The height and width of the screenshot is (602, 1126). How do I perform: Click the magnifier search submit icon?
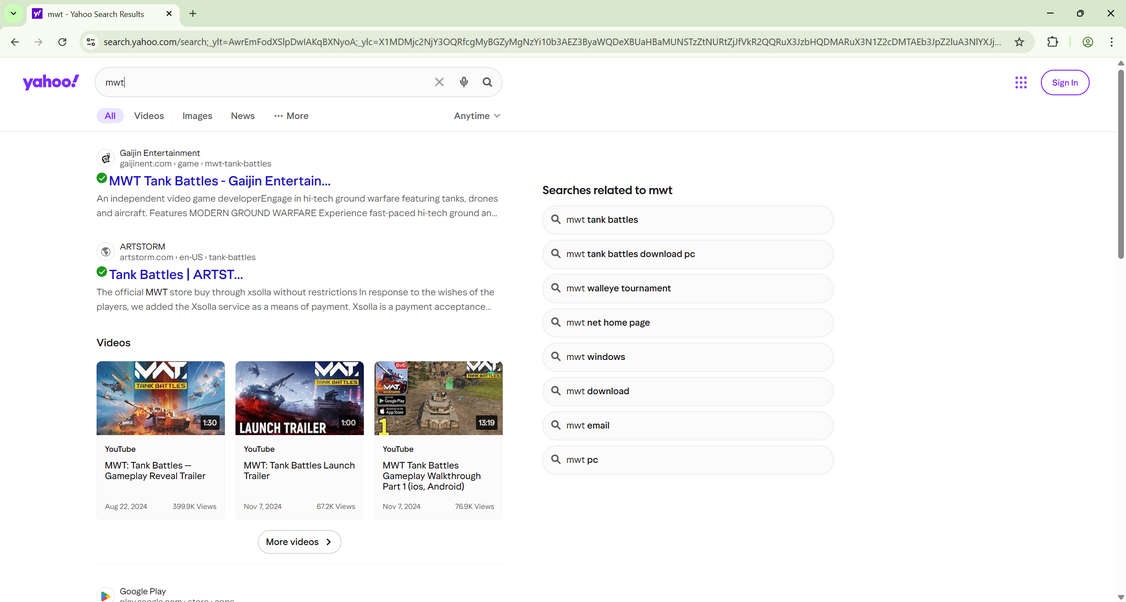click(x=488, y=82)
